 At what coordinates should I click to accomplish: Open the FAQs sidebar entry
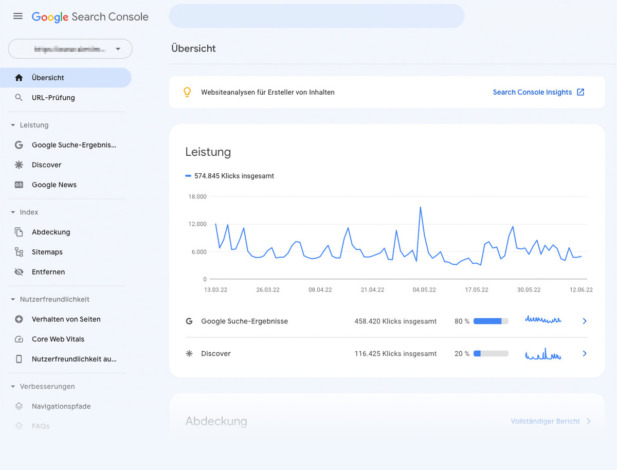41,426
